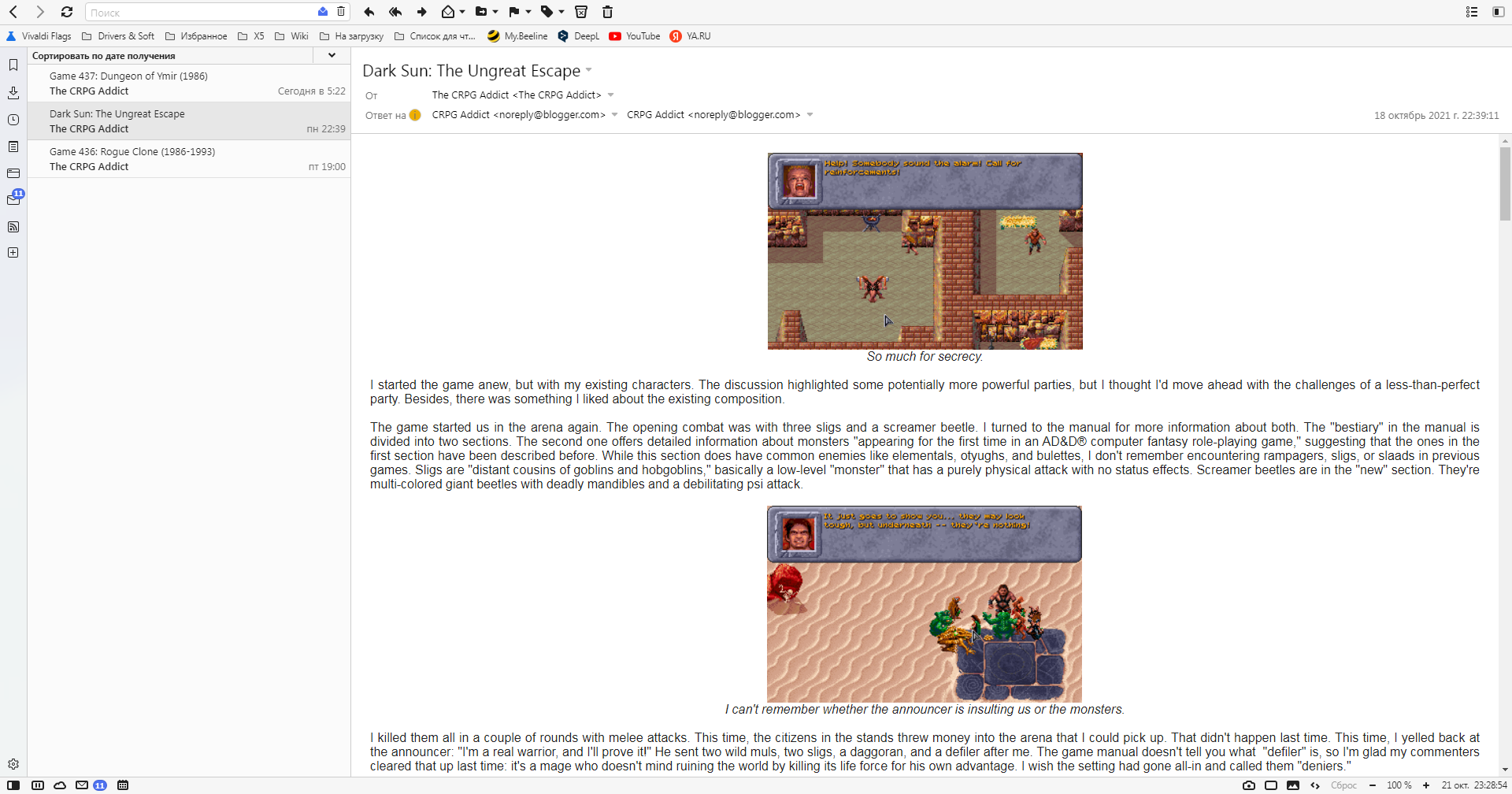Open the YA.RU bookmark
The width and height of the screenshot is (1512, 794).
pos(690,36)
